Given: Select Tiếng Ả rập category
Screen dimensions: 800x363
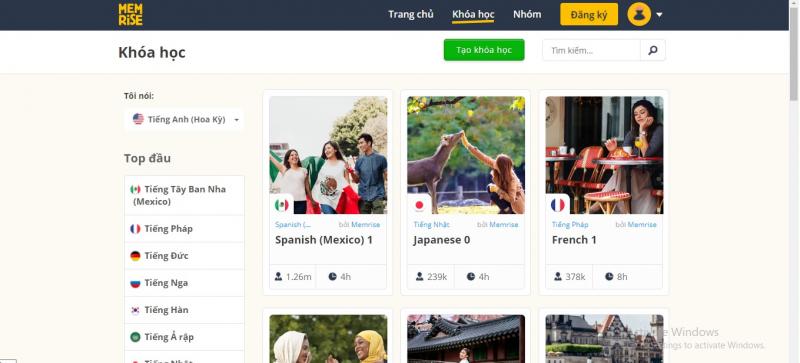Looking at the screenshot, I should pos(185,337).
